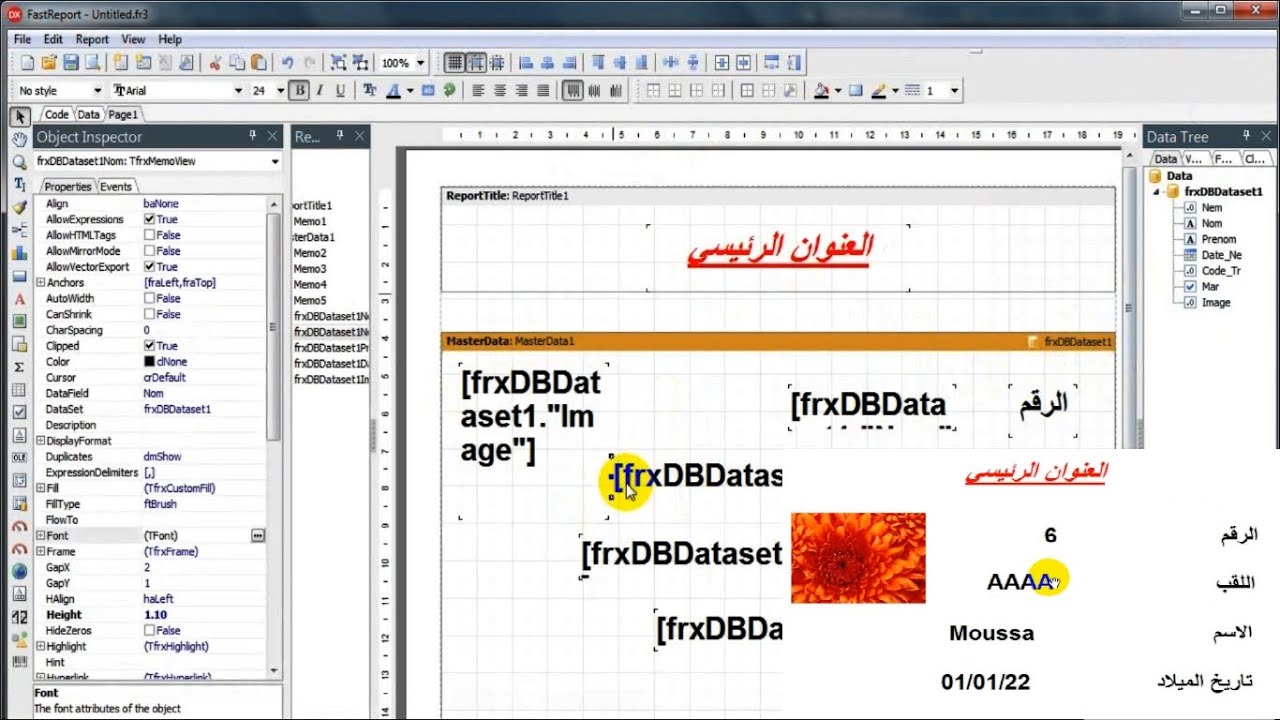1280x720 pixels.
Task: Toggle the Clipped checkbox
Action: [x=149, y=346]
